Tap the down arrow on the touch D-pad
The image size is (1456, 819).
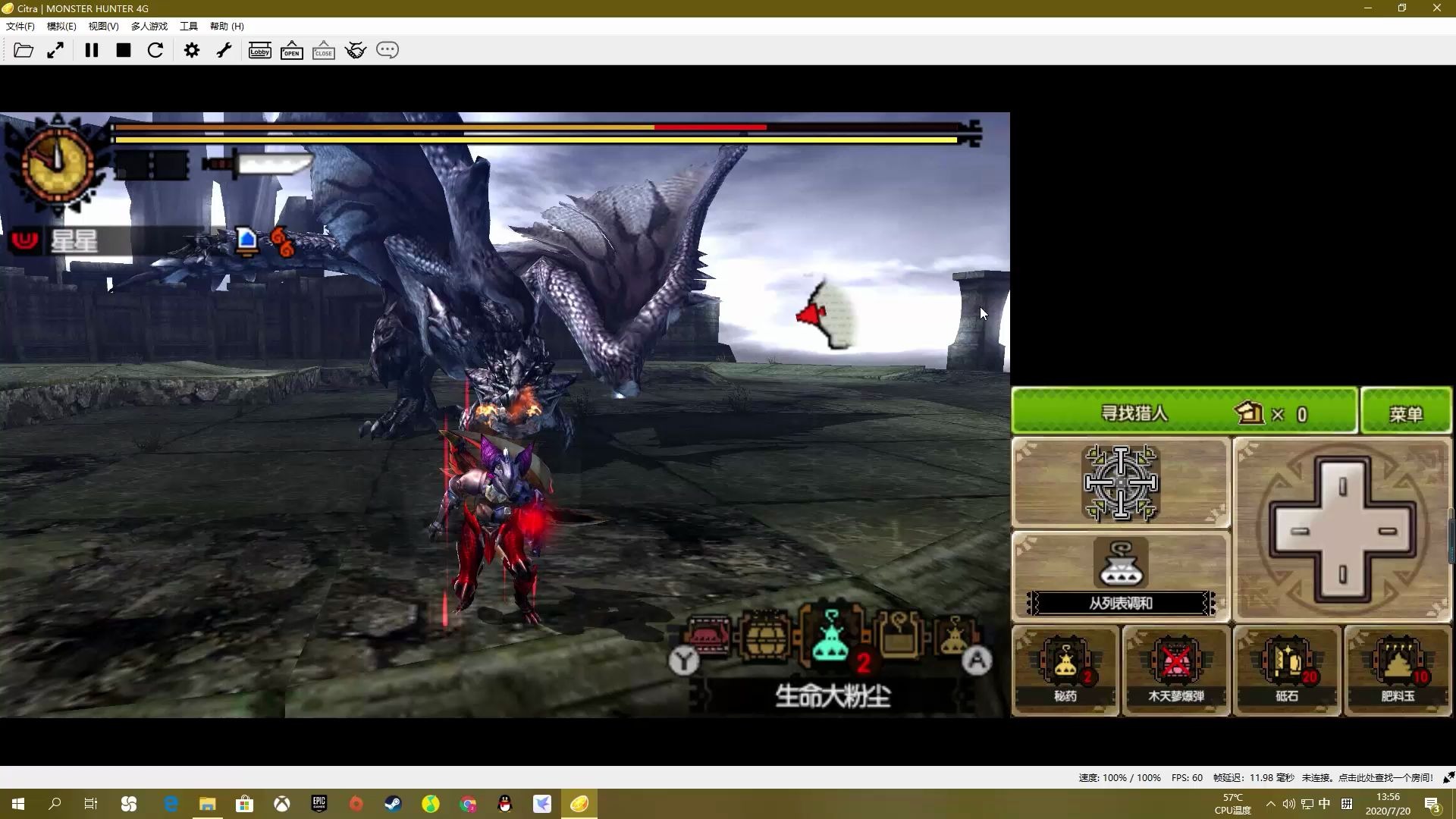[x=1342, y=575]
